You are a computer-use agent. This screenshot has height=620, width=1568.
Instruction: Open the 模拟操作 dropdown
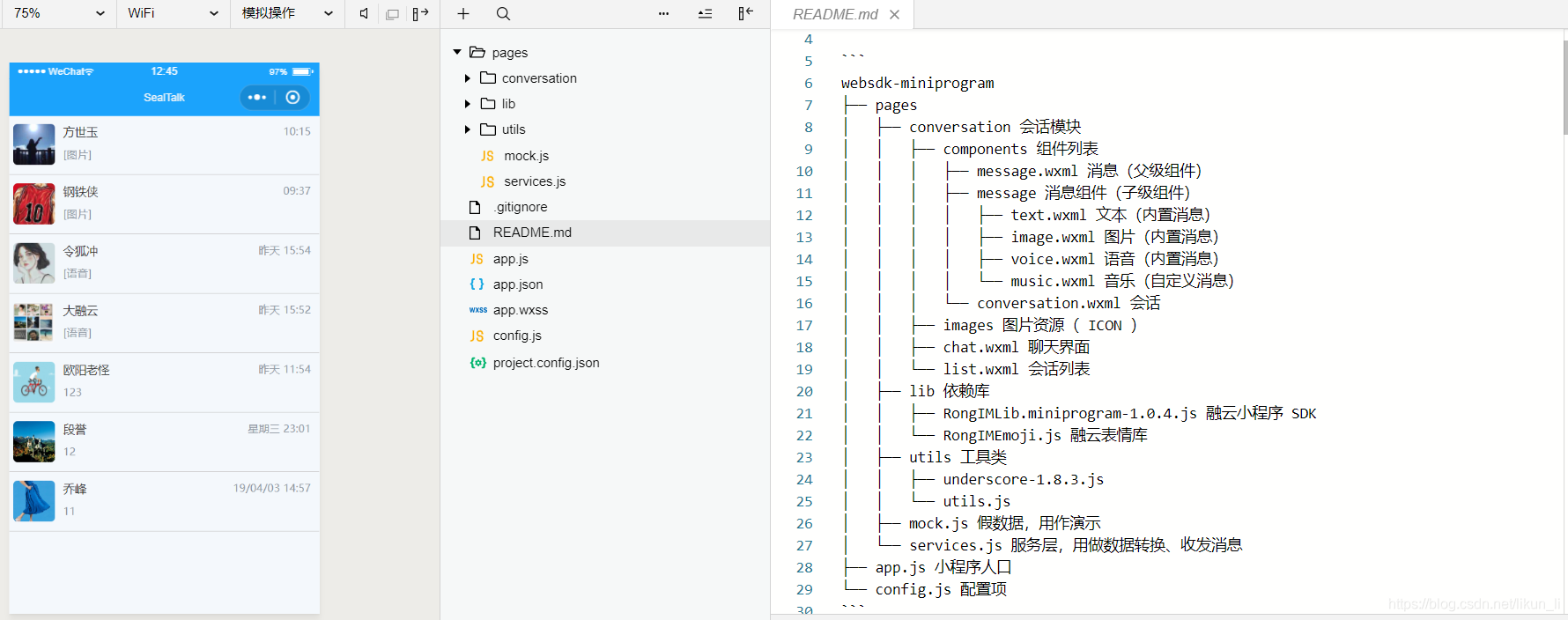(x=287, y=13)
